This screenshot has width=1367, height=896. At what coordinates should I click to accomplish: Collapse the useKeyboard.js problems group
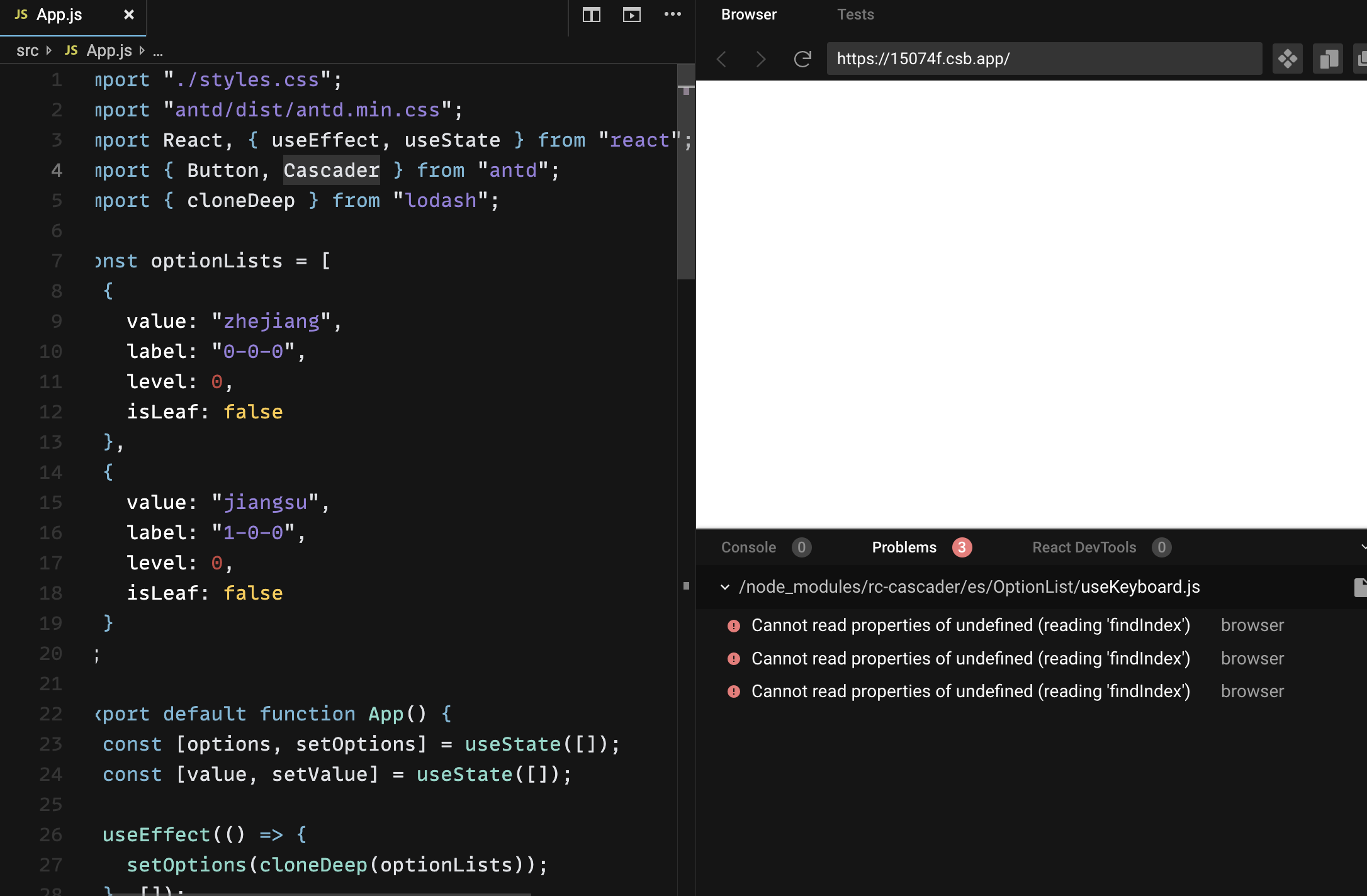pyautogui.click(x=725, y=587)
